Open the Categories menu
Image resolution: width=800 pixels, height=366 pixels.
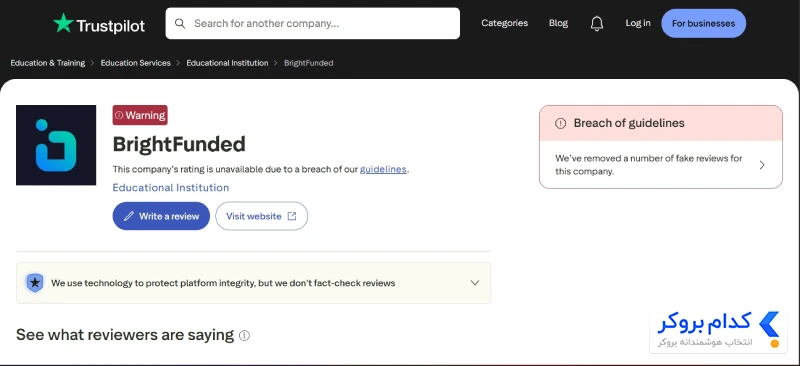tap(505, 23)
